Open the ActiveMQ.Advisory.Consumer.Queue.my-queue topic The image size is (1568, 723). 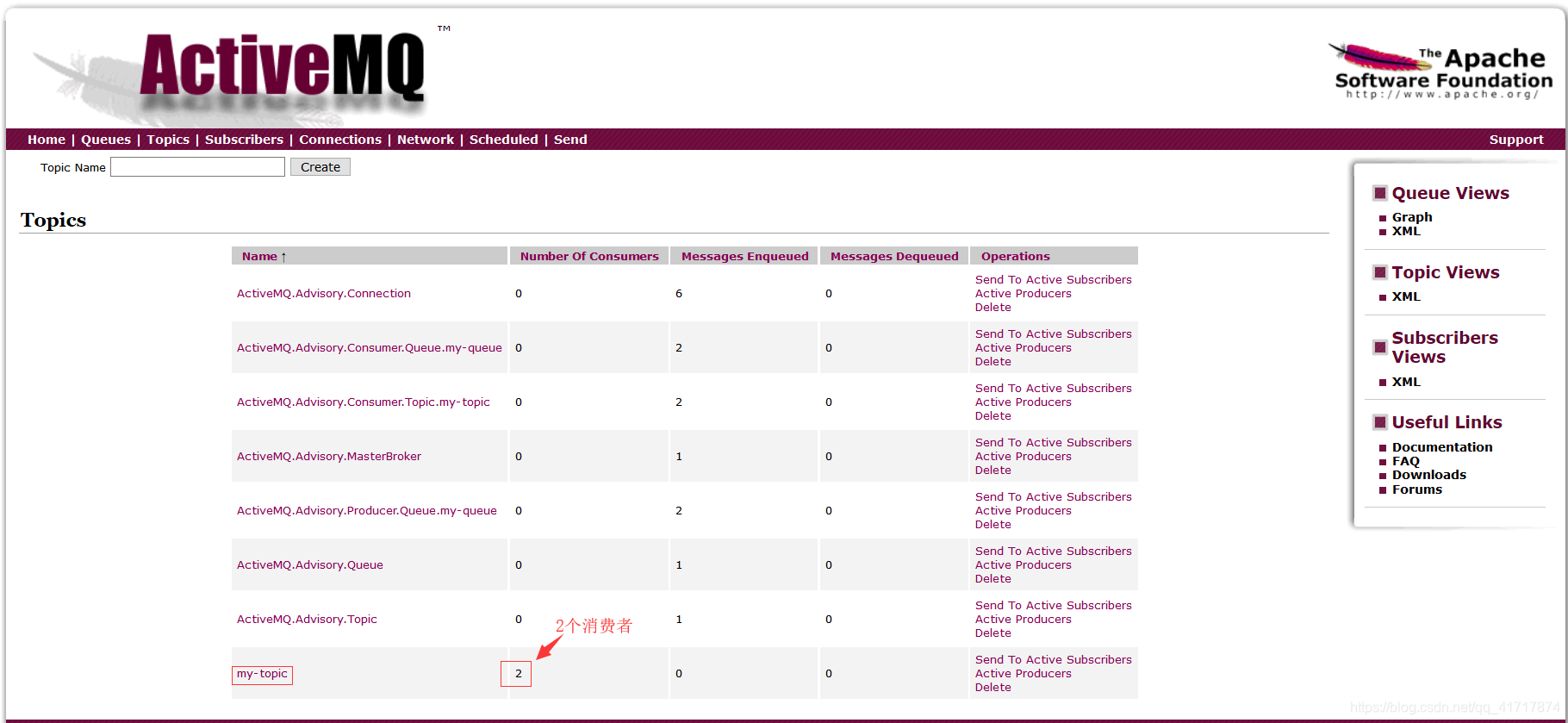pyautogui.click(x=370, y=348)
